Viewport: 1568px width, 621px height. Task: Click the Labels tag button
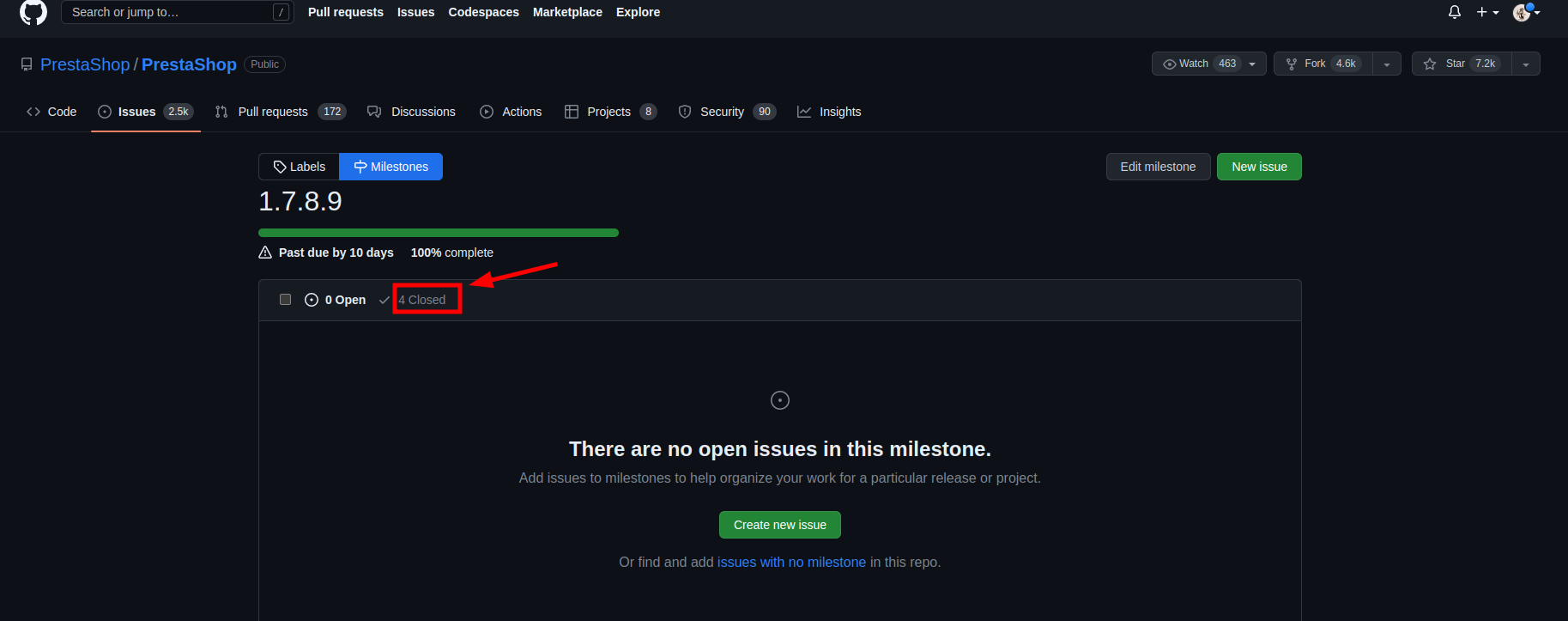pyautogui.click(x=299, y=167)
